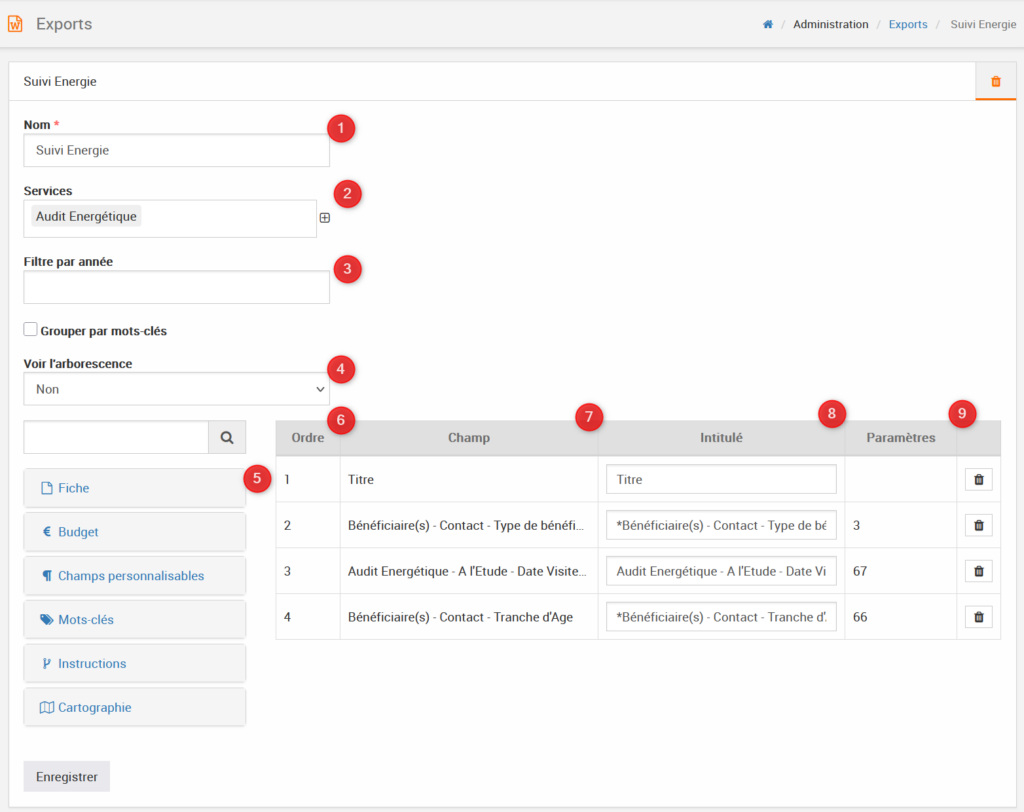
Task: Enable Grouper par mots-clés checkbox
Action: (31, 330)
